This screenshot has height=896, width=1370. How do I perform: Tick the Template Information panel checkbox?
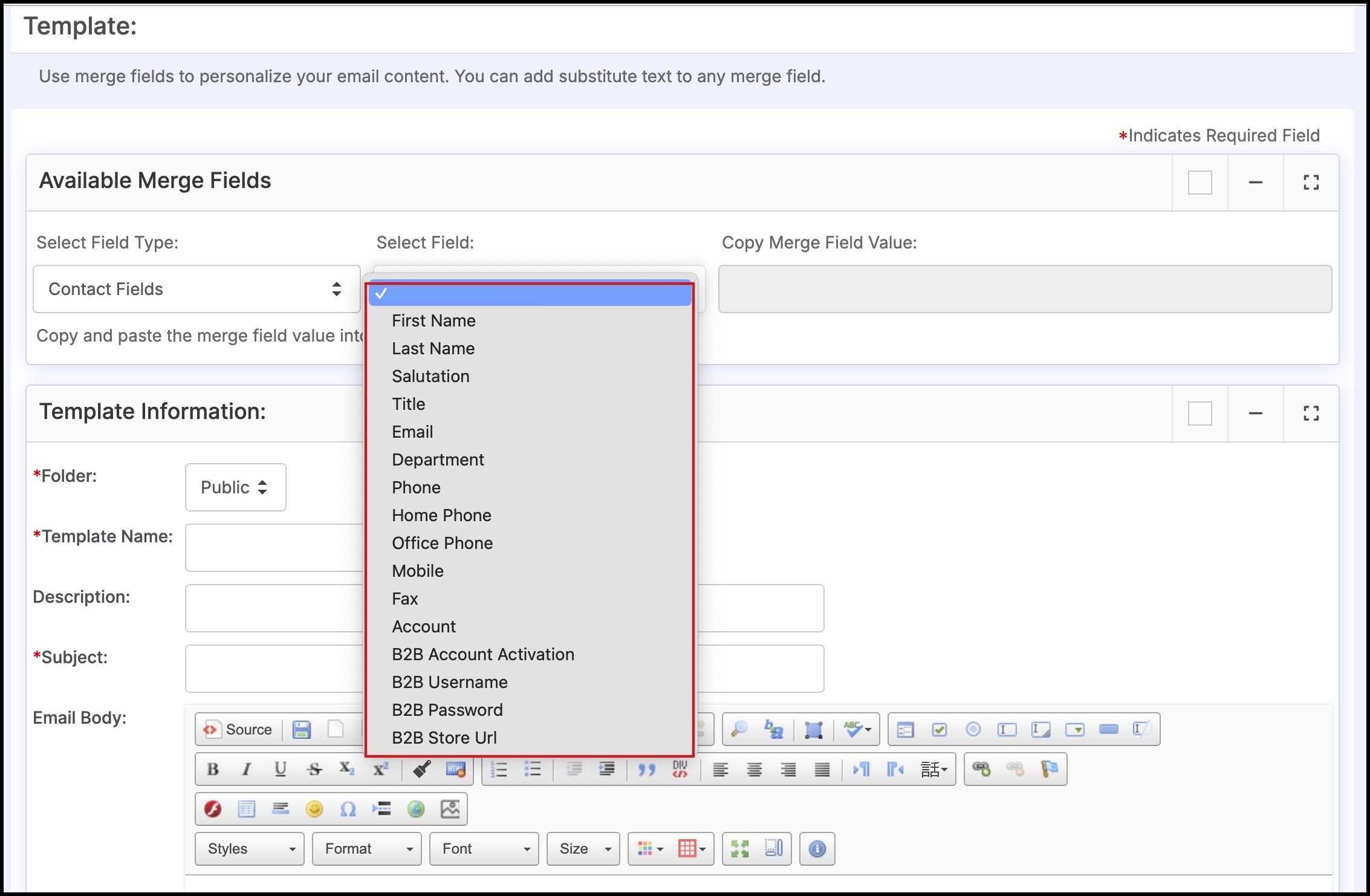point(1200,414)
